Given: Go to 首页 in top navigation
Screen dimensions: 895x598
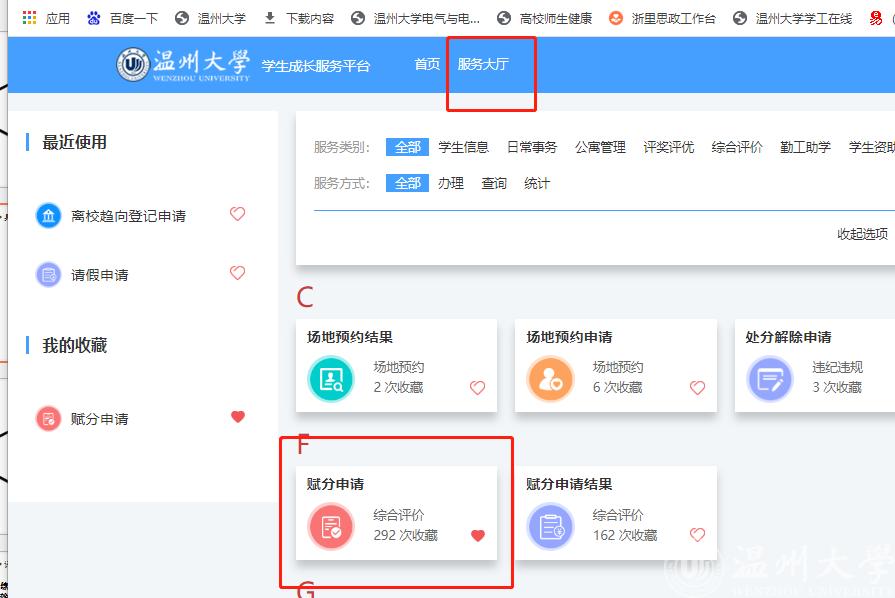Looking at the screenshot, I should click(x=427, y=64).
